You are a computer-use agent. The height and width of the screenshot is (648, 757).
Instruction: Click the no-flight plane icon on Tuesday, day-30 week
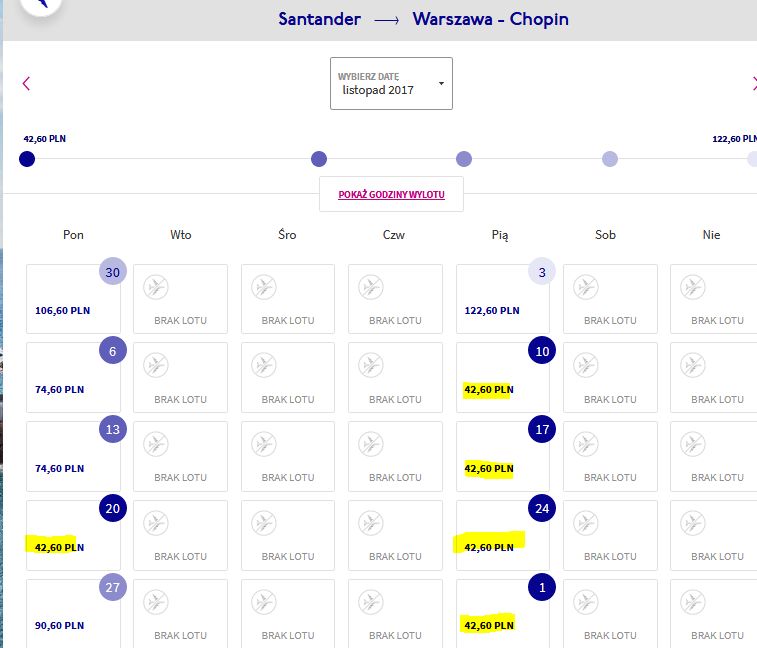[156, 287]
